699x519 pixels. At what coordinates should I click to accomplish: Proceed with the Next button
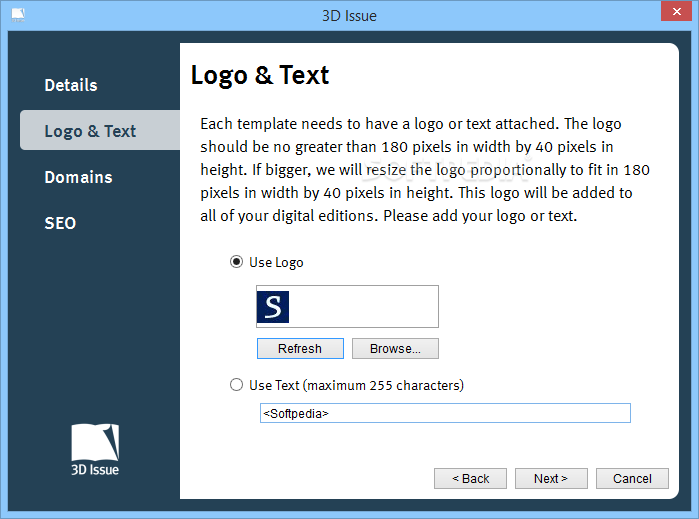[551, 478]
